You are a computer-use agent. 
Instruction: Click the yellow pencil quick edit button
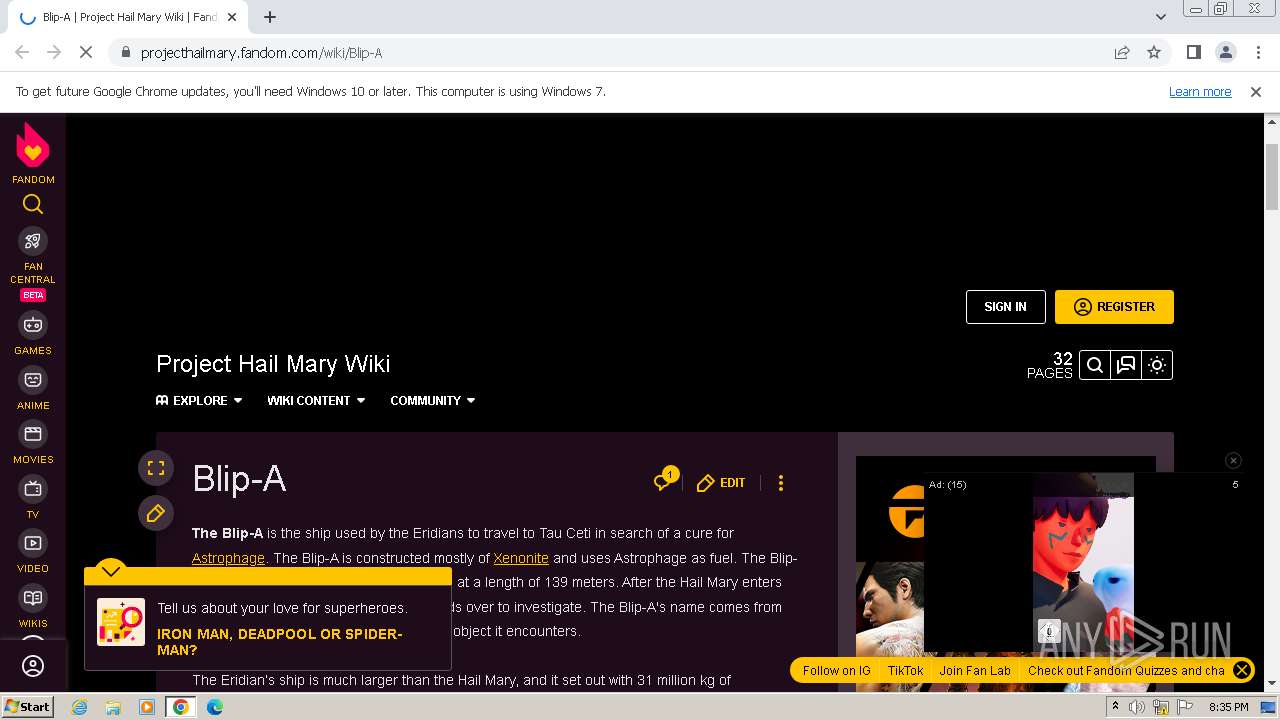156,513
